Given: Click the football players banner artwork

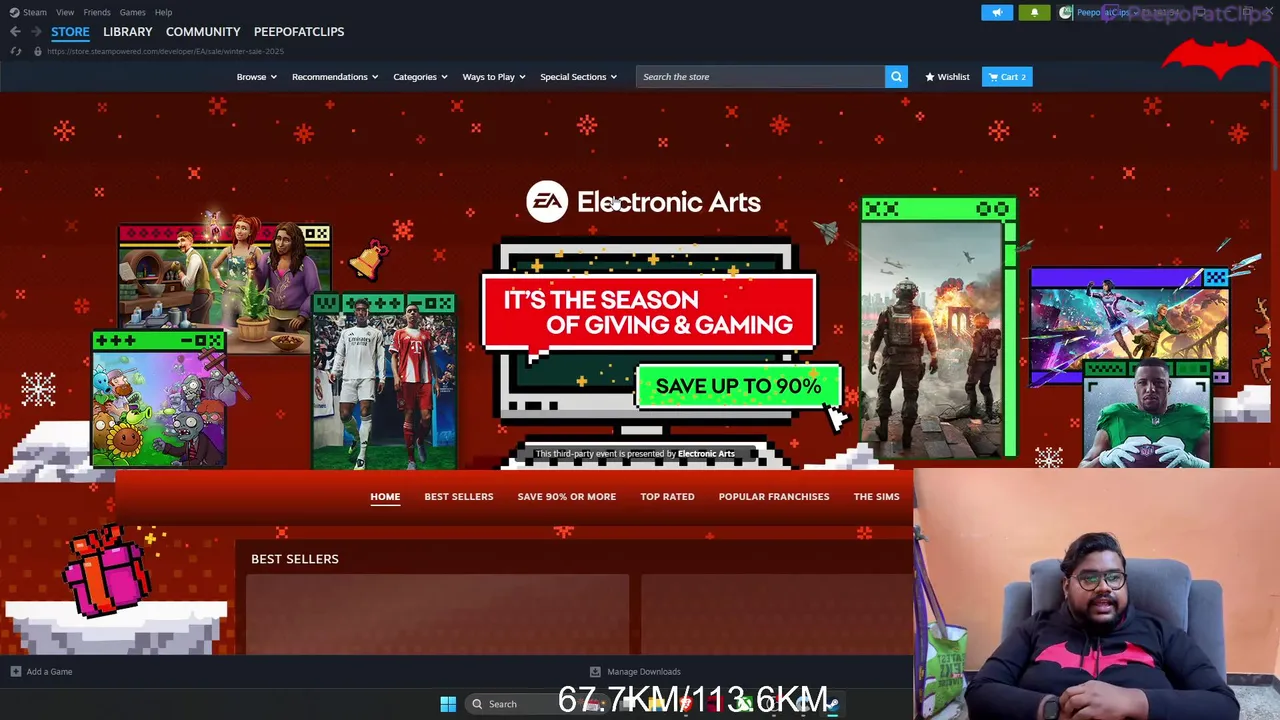Looking at the screenshot, I should point(384,382).
